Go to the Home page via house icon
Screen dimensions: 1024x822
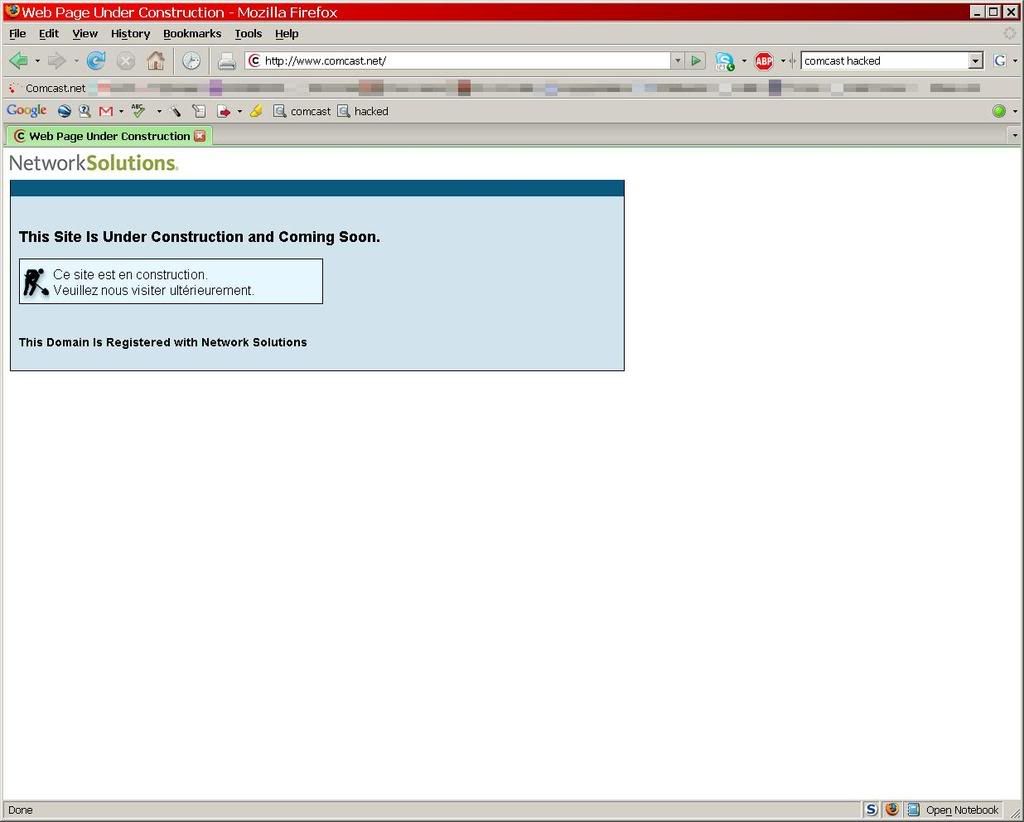point(155,61)
